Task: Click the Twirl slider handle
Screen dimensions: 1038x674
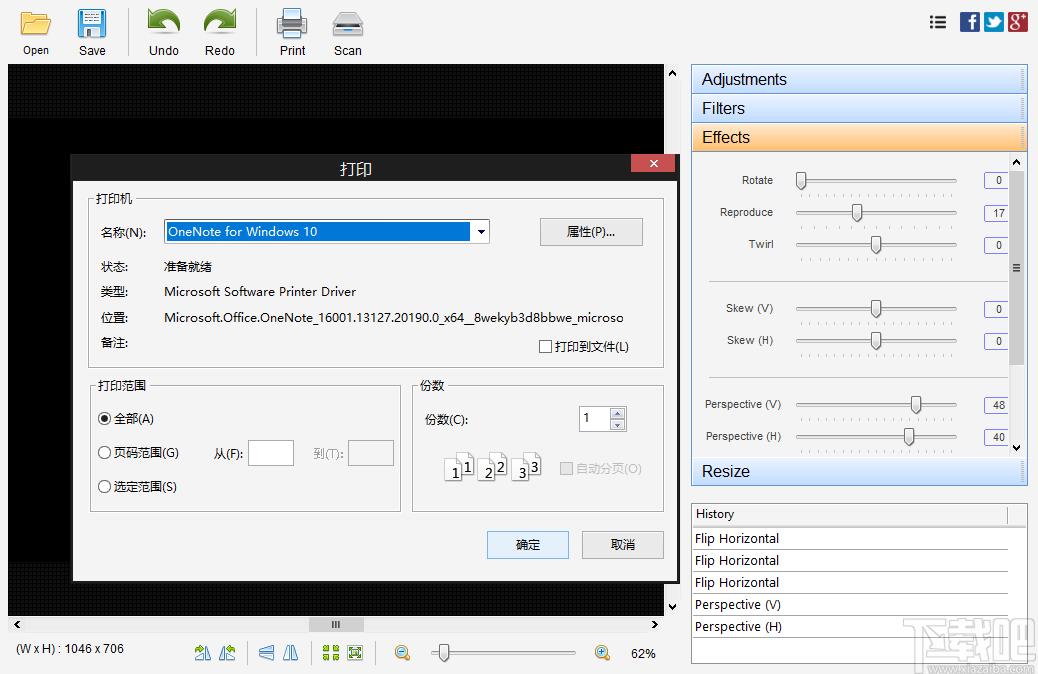Action: point(876,244)
